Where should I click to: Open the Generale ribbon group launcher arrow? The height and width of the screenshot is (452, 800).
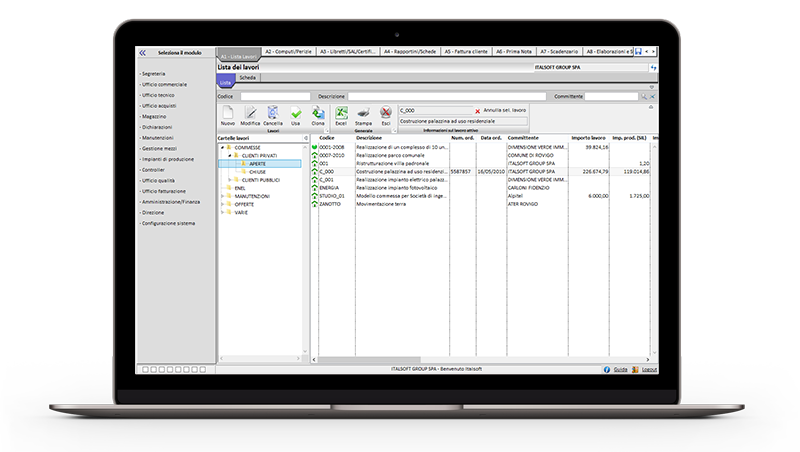pos(393,131)
